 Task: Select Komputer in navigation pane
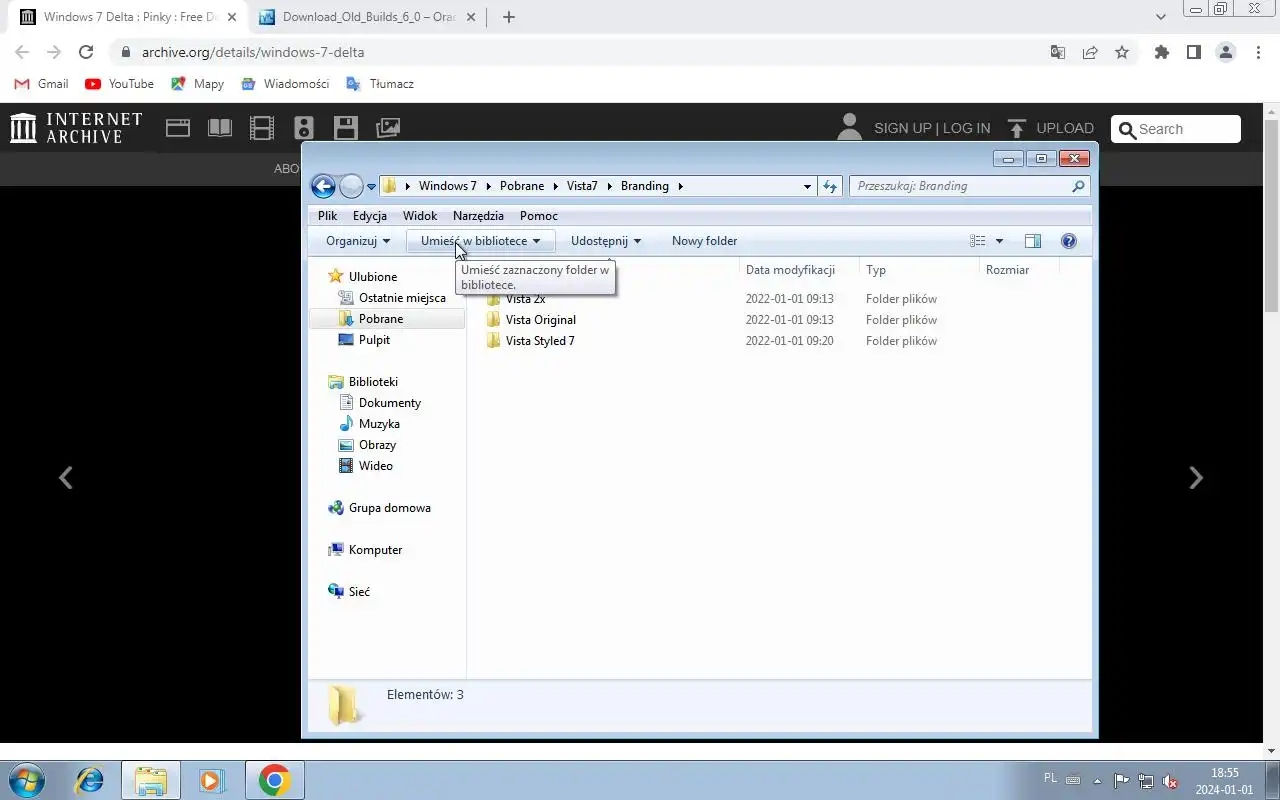[x=375, y=550]
